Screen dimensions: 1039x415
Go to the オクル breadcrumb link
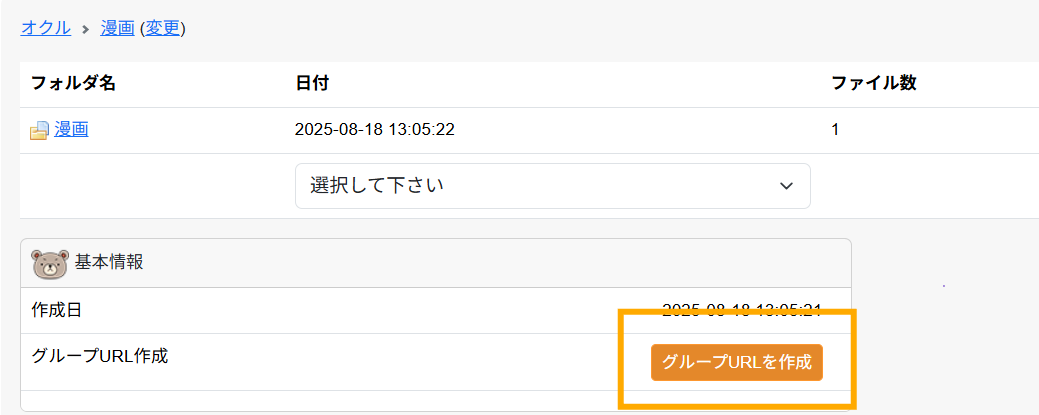(x=46, y=29)
